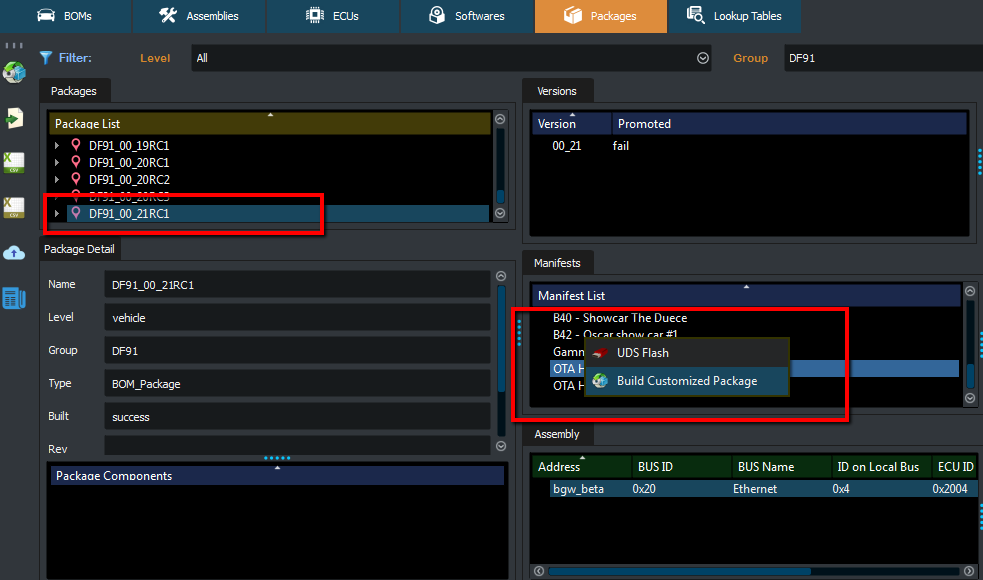Go to the Softwares tab
The width and height of the screenshot is (983, 580).
(x=467, y=16)
